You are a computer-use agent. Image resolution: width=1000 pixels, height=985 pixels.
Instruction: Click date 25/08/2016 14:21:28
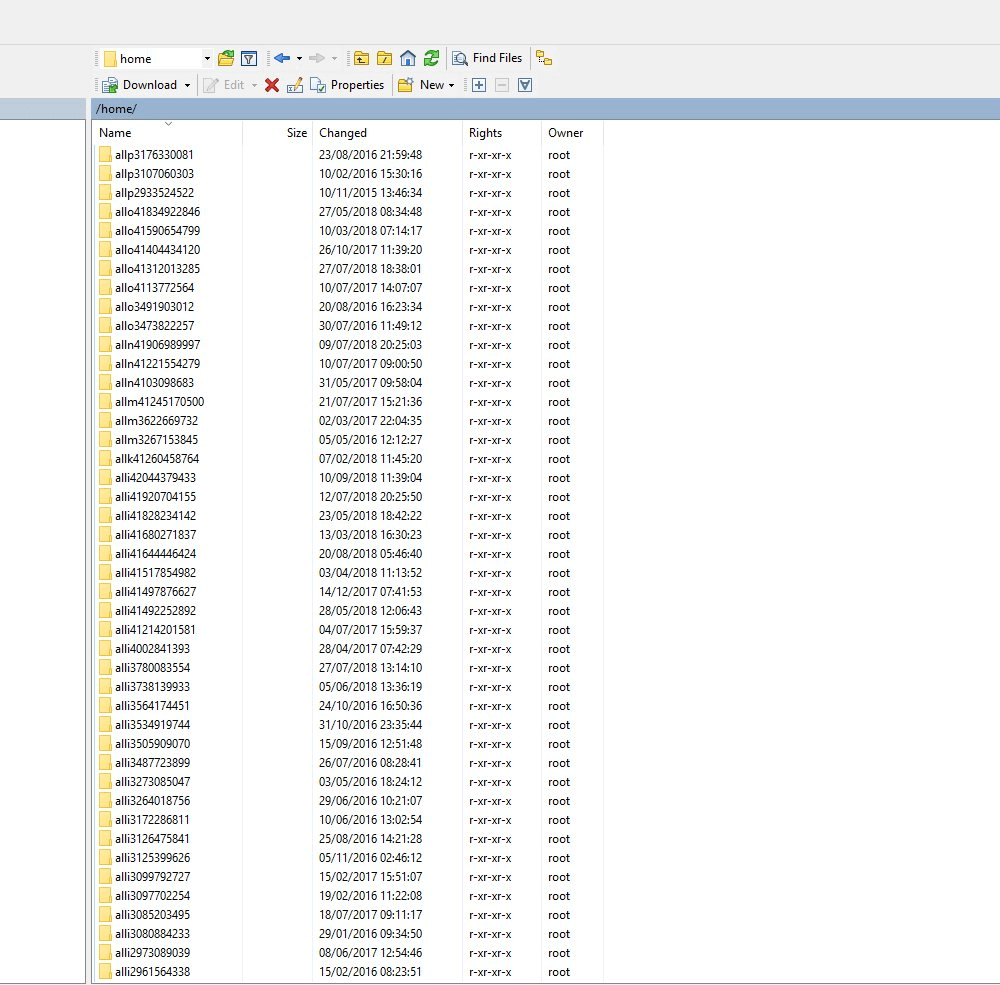(371, 839)
